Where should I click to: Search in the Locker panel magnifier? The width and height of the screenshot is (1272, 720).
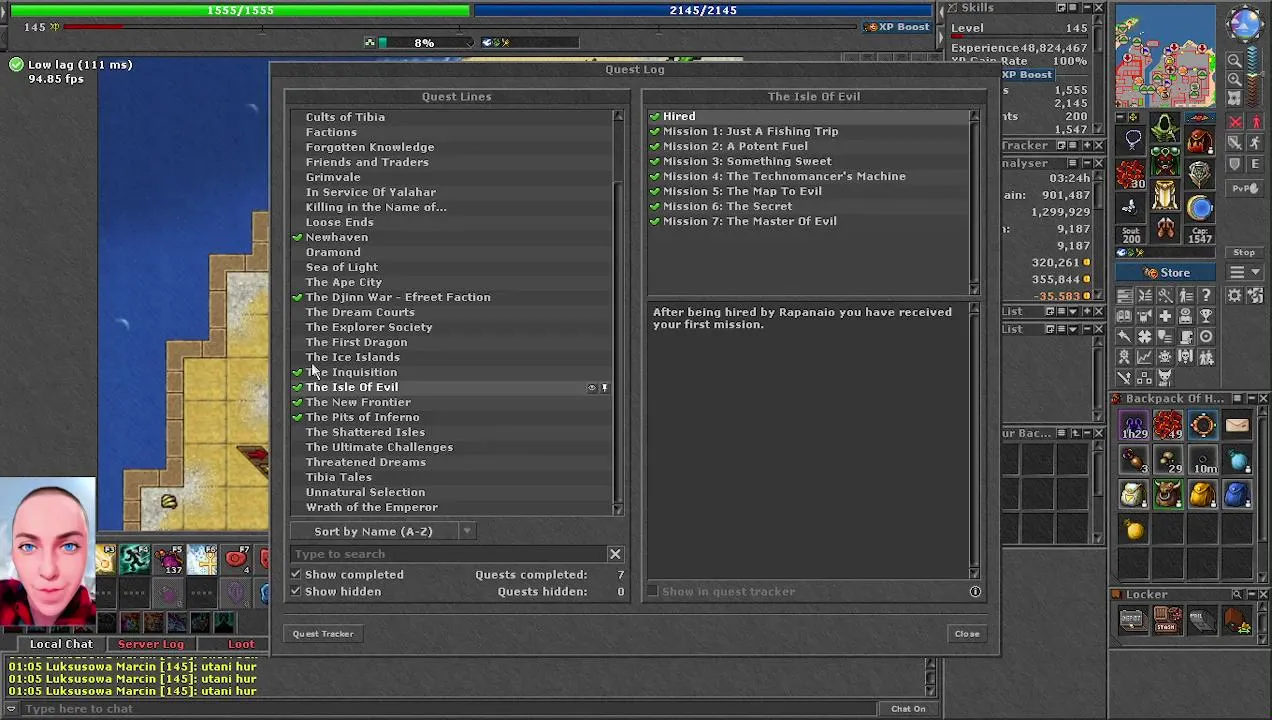1237,594
